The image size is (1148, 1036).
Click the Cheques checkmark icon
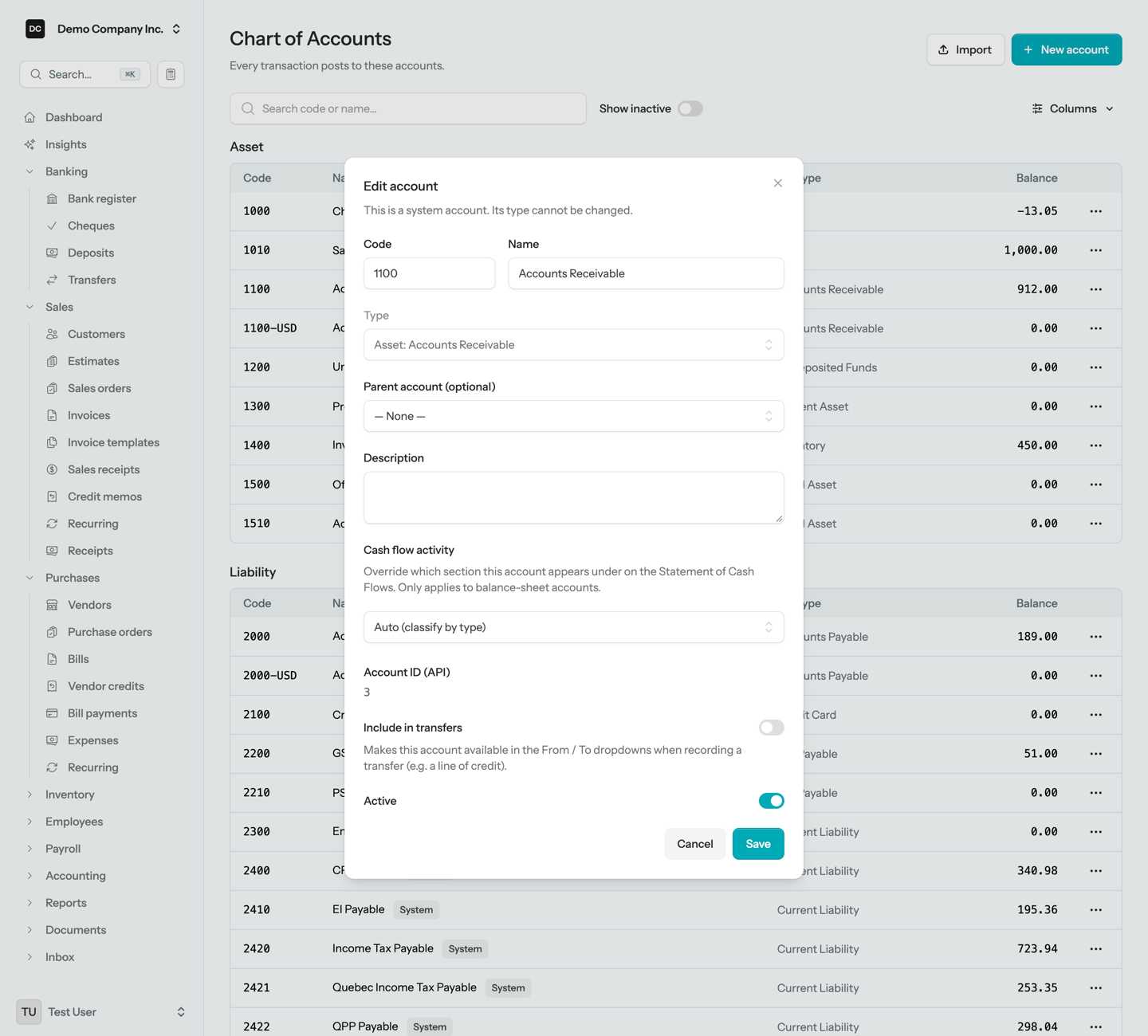53,226
